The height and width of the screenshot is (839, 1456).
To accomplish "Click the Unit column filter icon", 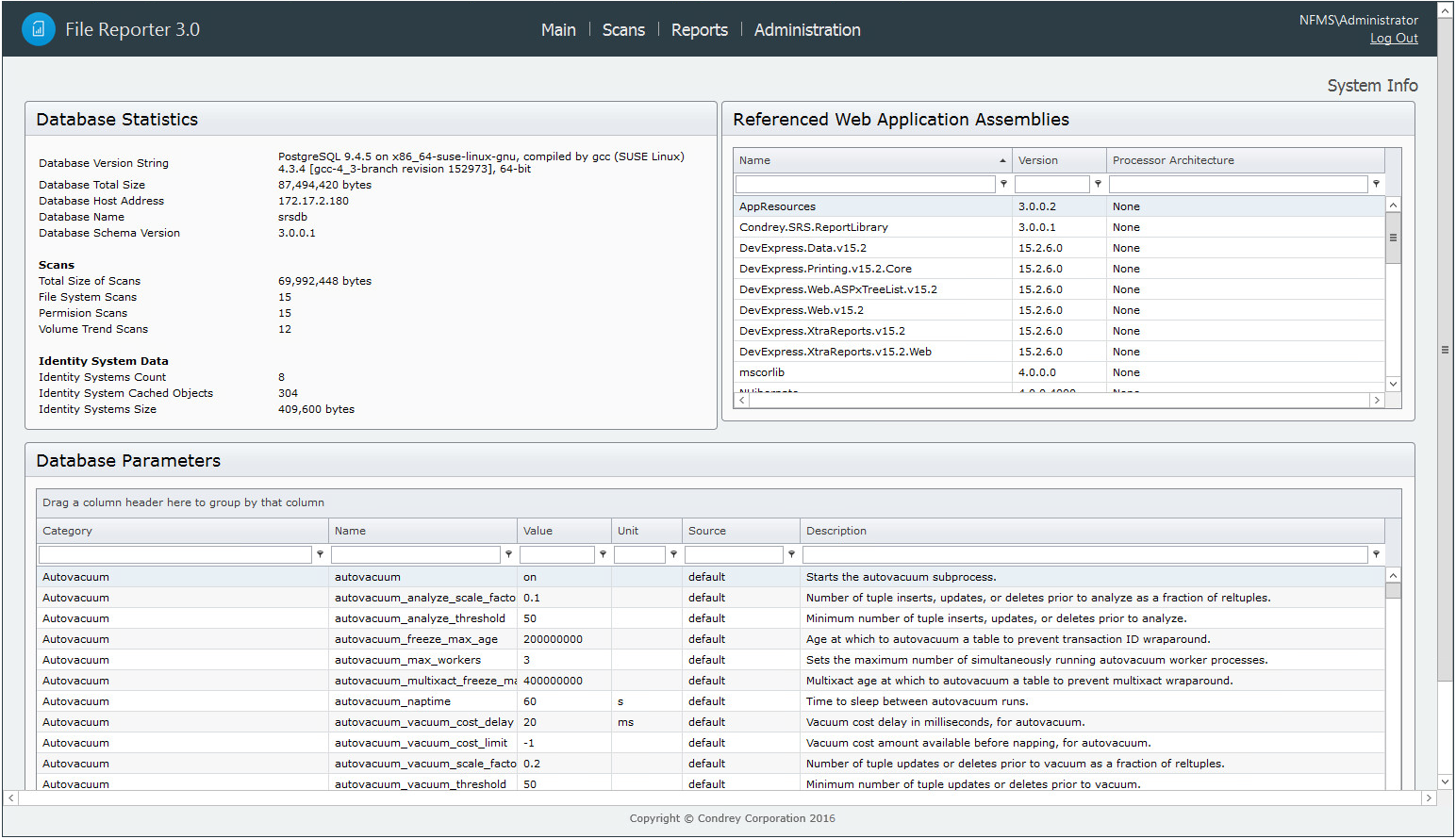I will (x=673, y=554).
